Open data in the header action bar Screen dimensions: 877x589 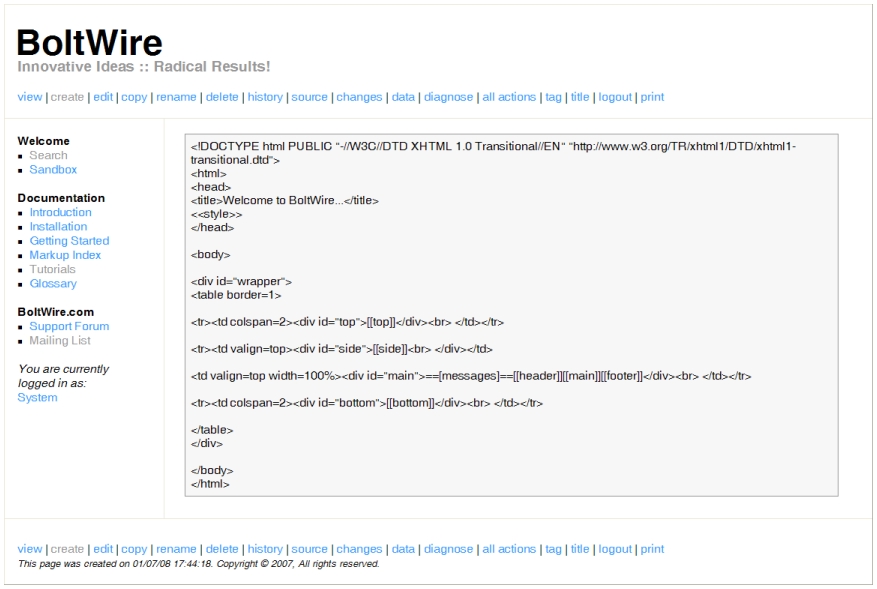tap(403, 97)
